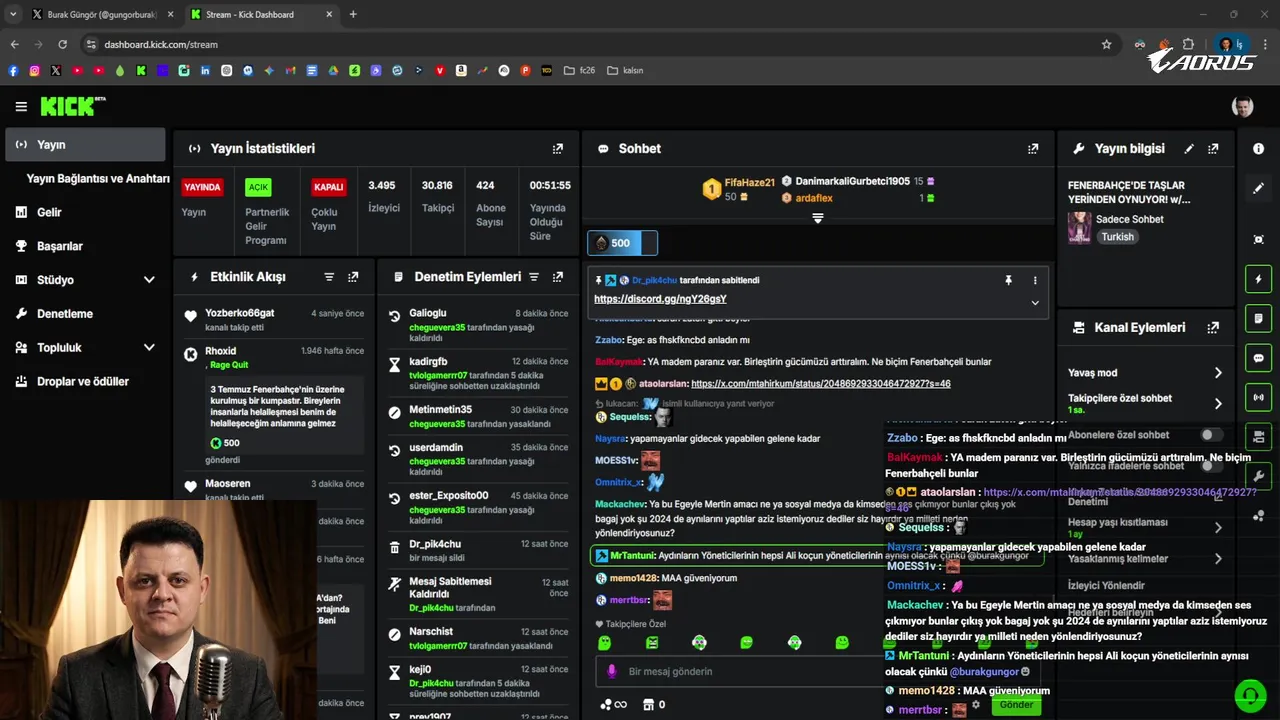Open three-dot menu on pinned message
This screenshot has height=720, width=1280.
pyautogui.click(x=1035, y=281)
